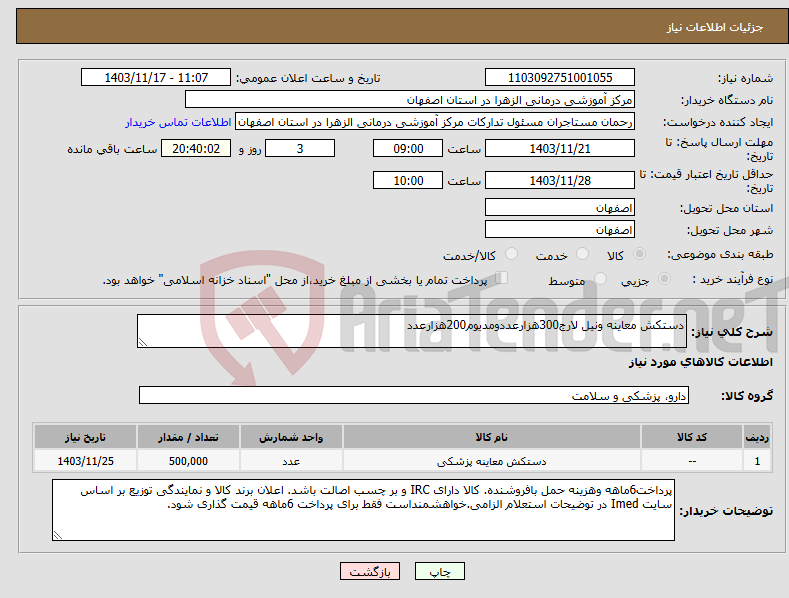Screen dimensions: 789x598
Task: Click the کد کالا column header
Action: click(x=692, y=437)
